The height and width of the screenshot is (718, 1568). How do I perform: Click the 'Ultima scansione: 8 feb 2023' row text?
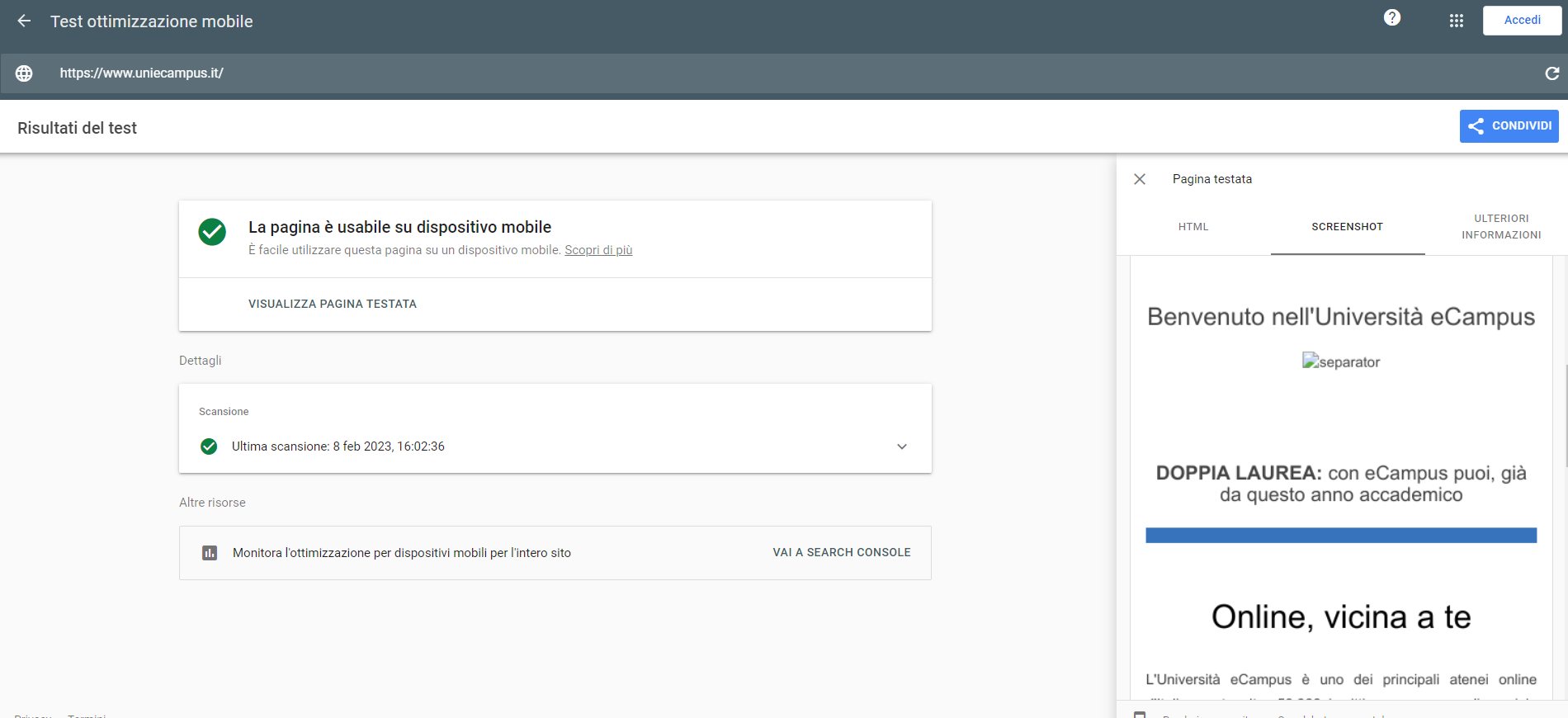coord(338,446)
